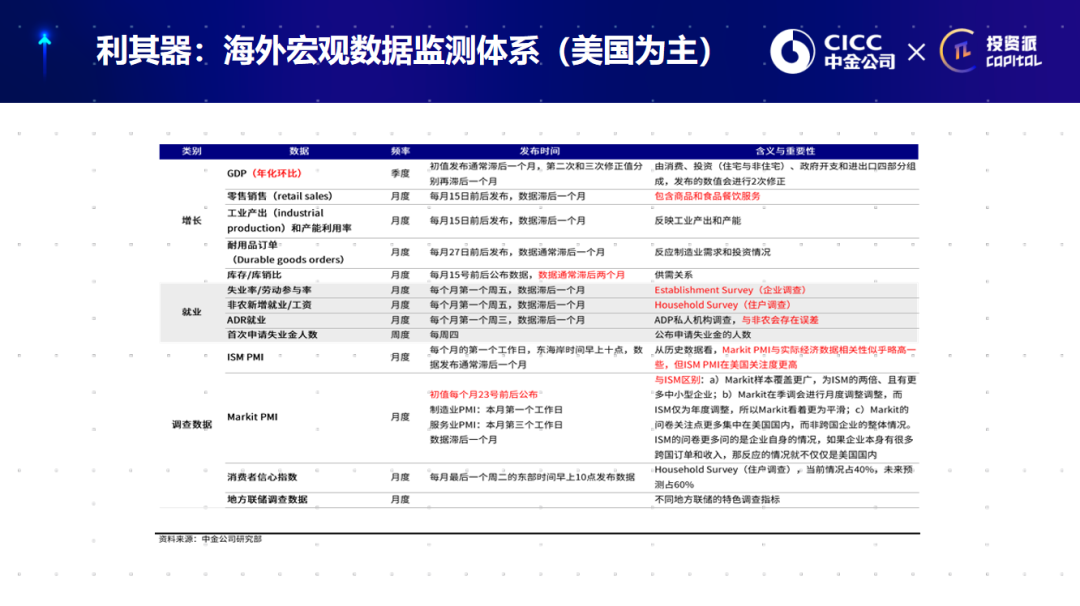Click the ISM PMI cell
This screenshot has height=606, width=1080.
click(245, 357)
